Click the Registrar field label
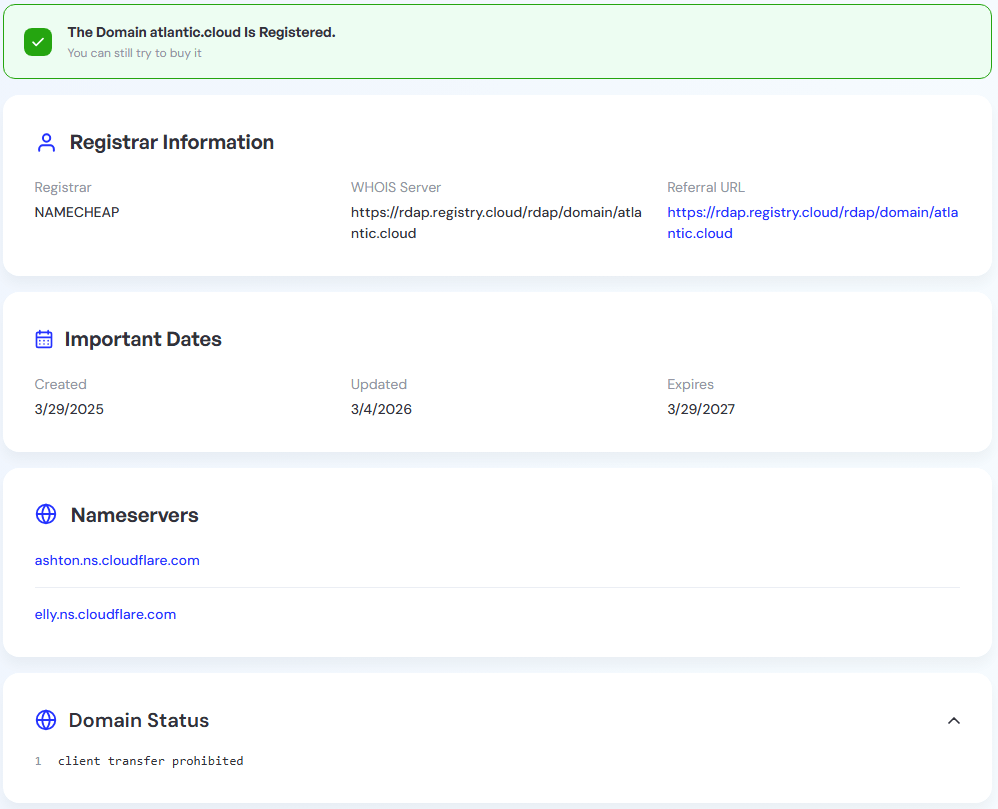The height and width of the screenshot is (809, 998). point(63,187)
